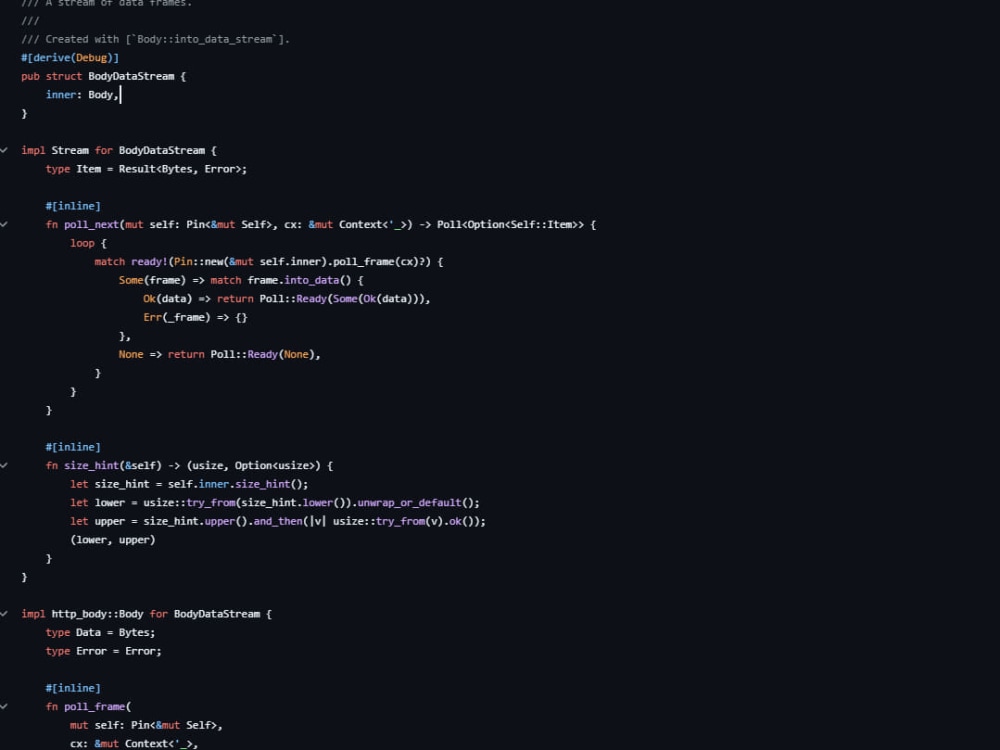The image size is (1000, 750).
Task: Click the '#[inline]' attribute above poll_next
Action: 73,206
